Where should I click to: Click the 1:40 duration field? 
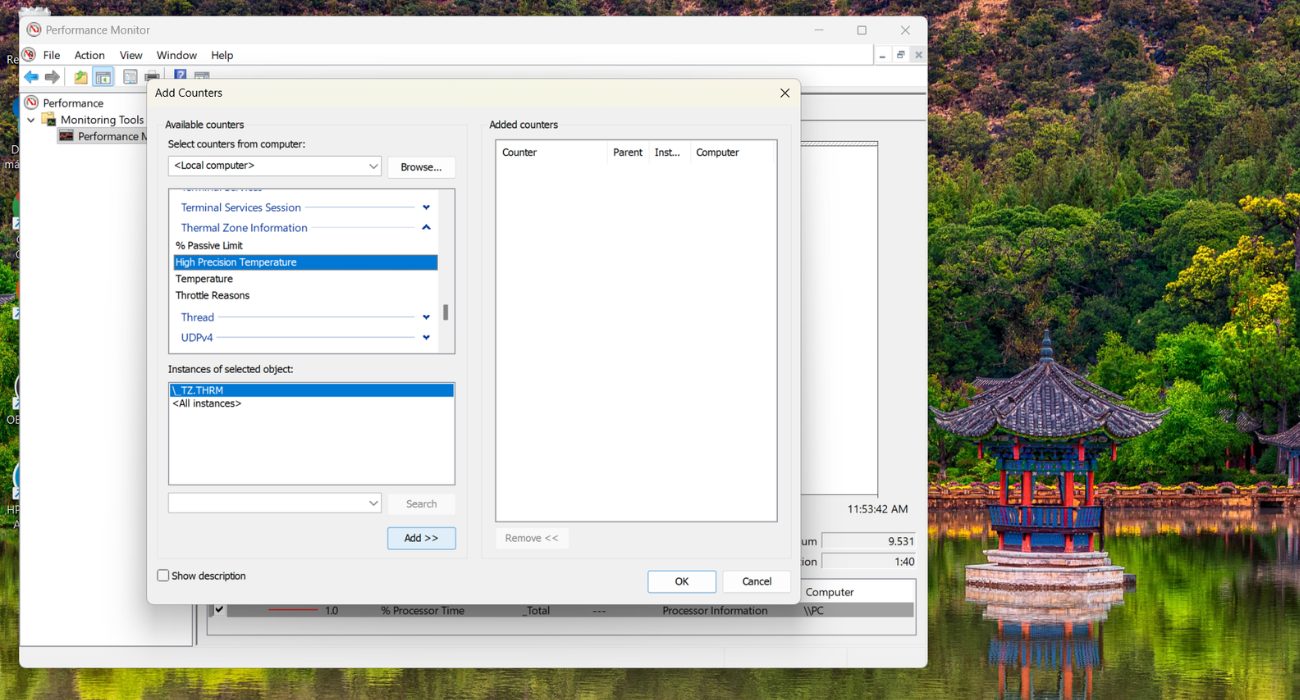pyautogui.click(x=868, y=562)
